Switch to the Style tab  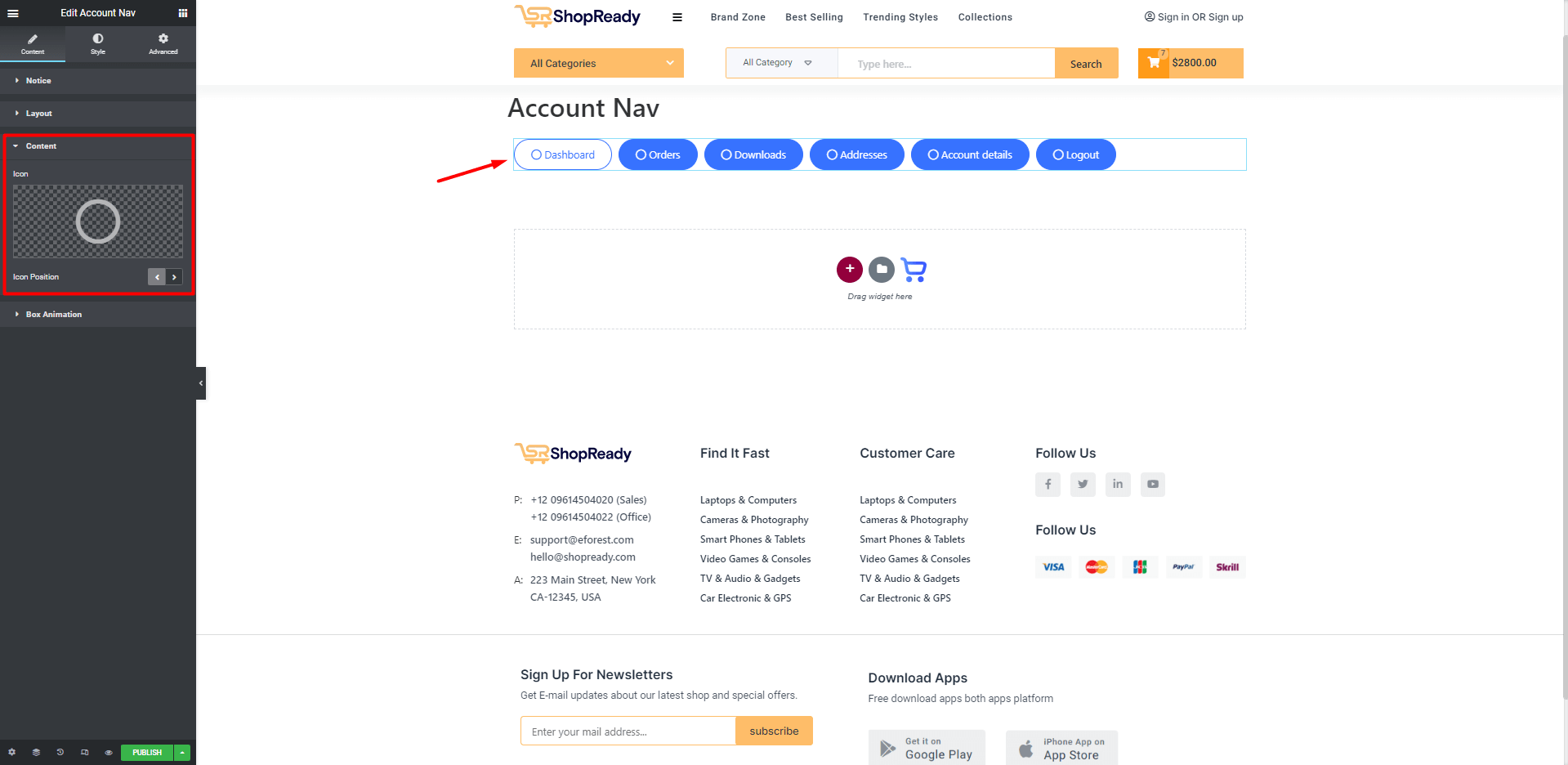(x=98, y=43)
